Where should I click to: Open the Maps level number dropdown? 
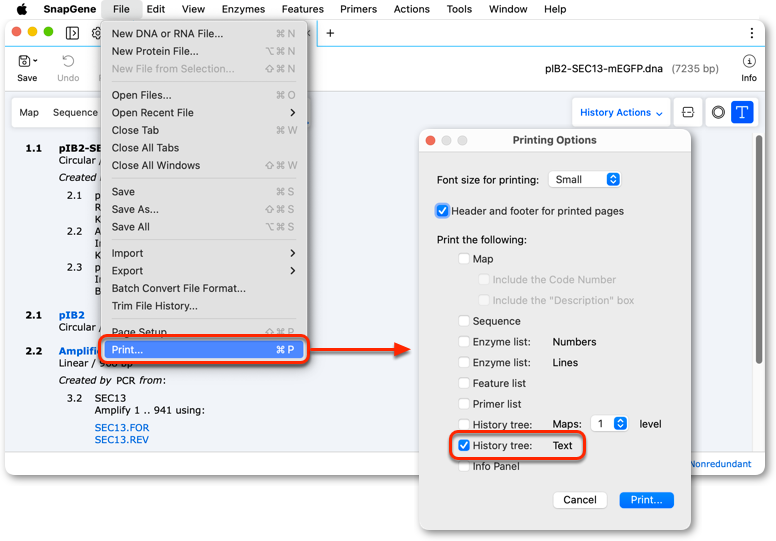610,424
